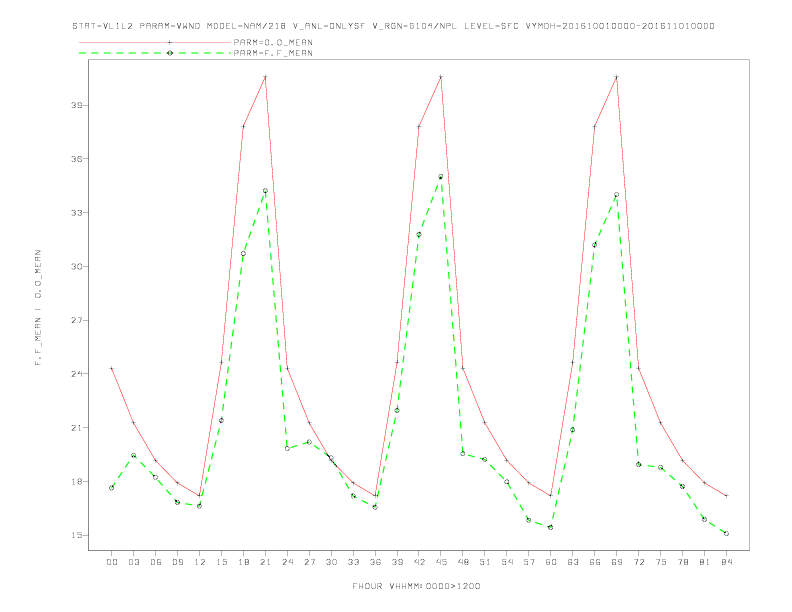The width and height of the screenshot is (792, 612).
Task: Select the PARM=O.O_MEAN legend label
Action: [x=273, y=42]
